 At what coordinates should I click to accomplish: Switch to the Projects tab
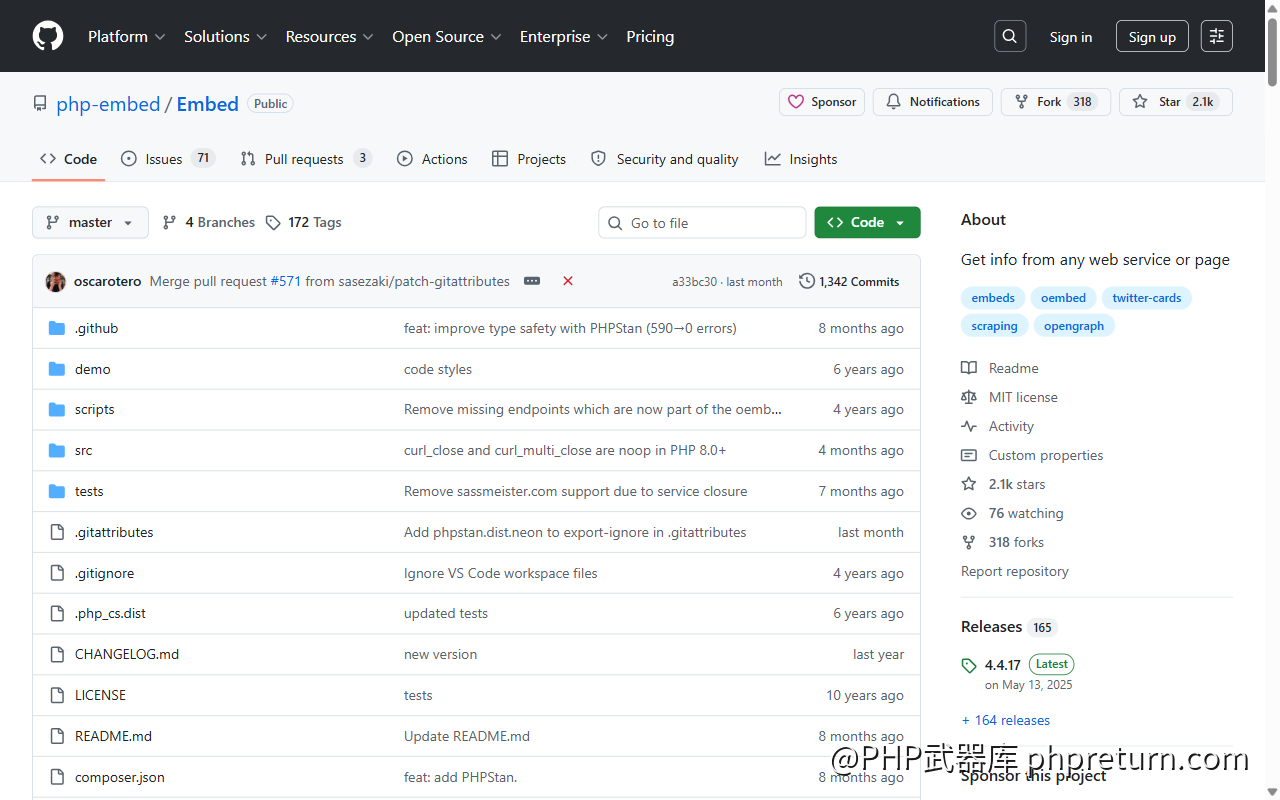coord(529,159)
